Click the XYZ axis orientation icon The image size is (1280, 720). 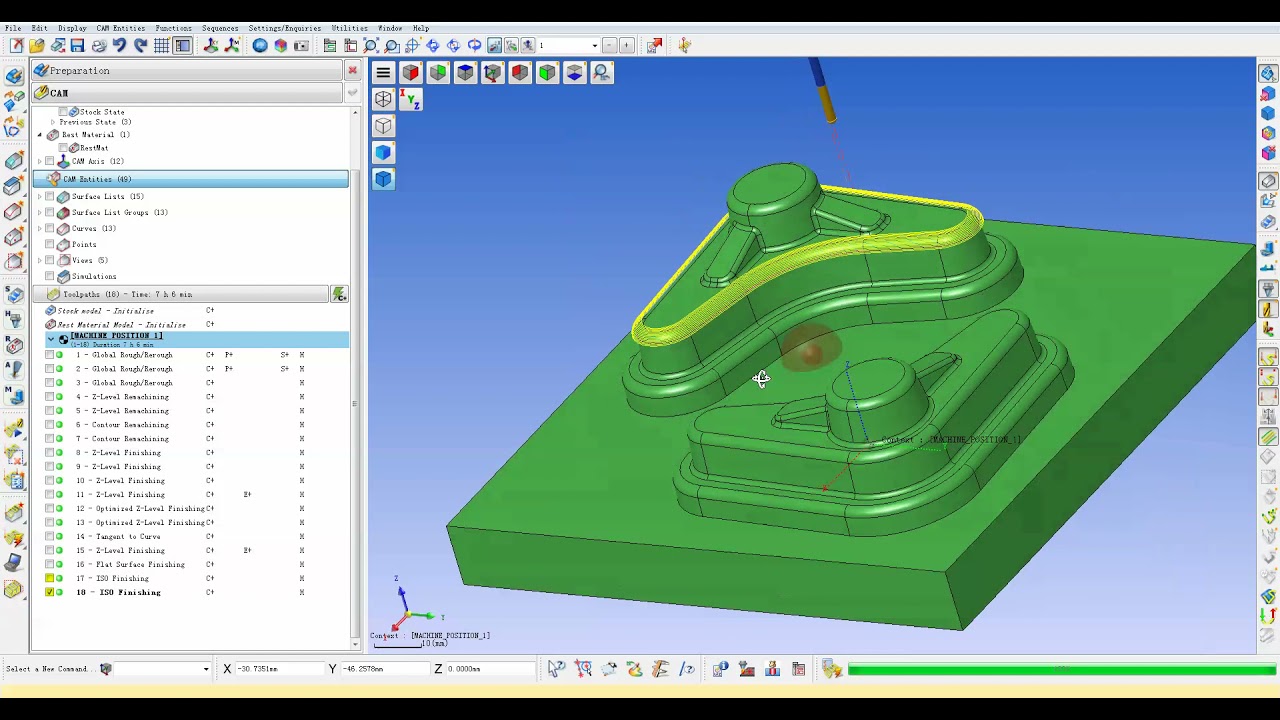point(410,99)
